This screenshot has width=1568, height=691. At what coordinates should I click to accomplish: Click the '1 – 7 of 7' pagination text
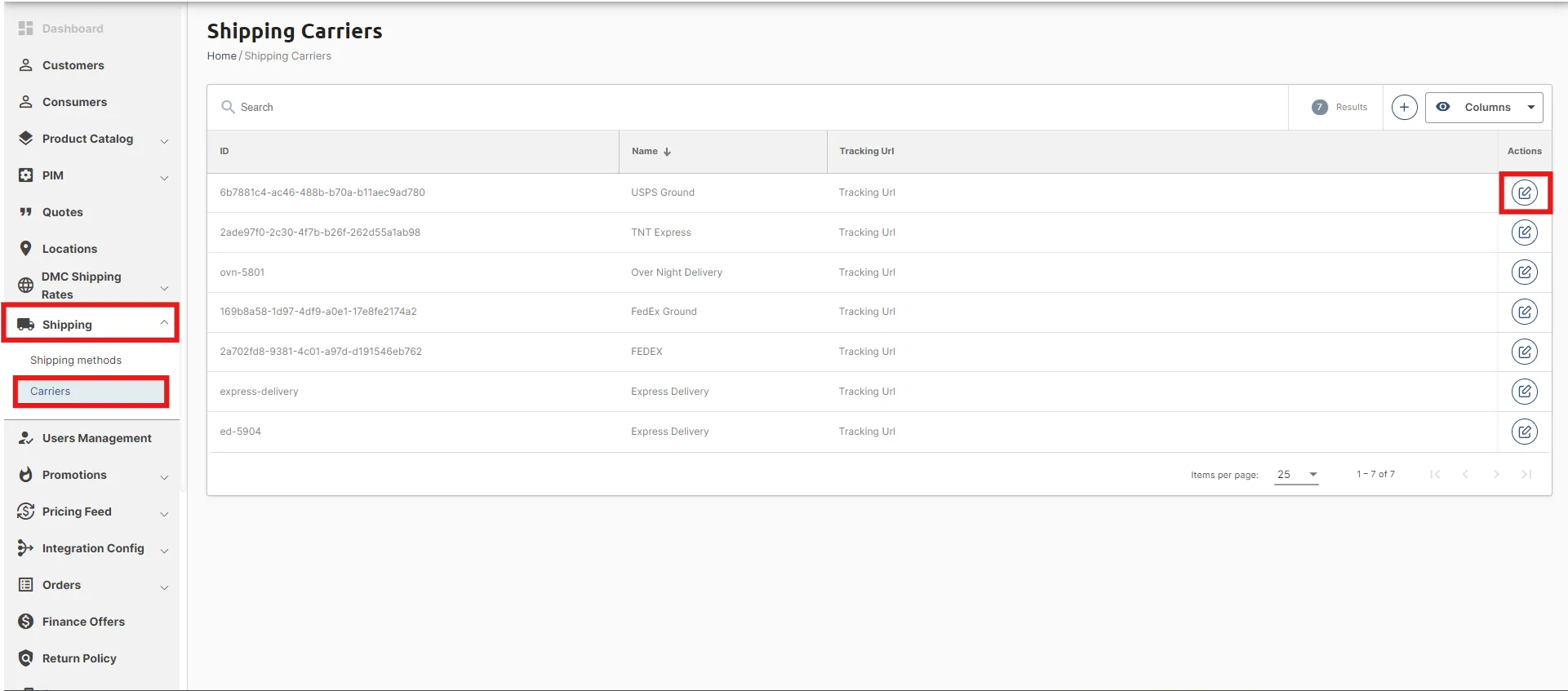tap(1375, 474)
